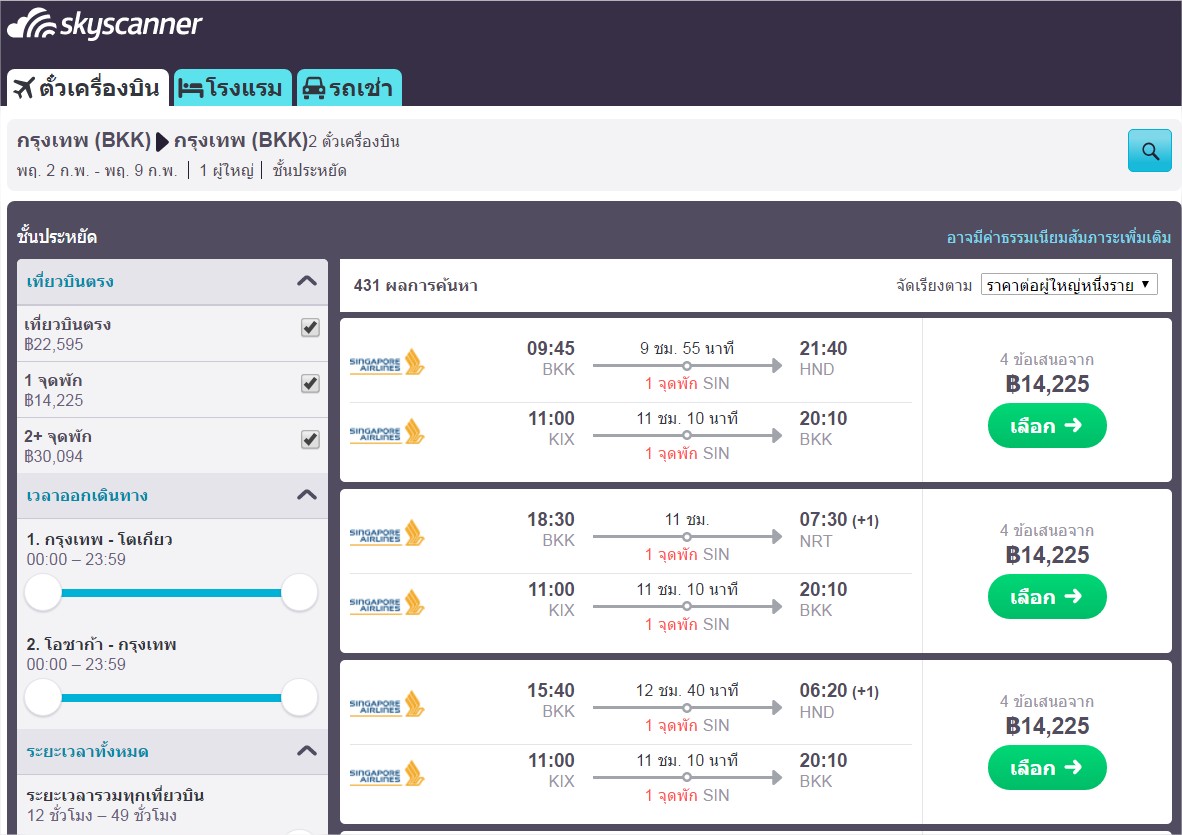Viewport: 1182px width, 835px height.
Task: Click the 431 ผลการค้นหา results count
Action: [x=415, y=286]
